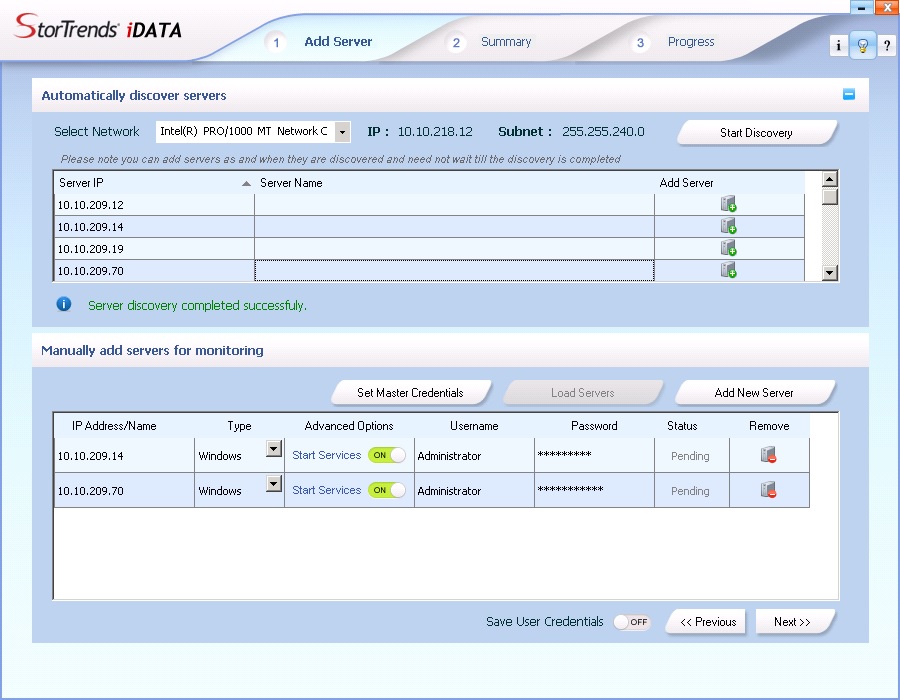Screen dimensions: 900x700
Task: Switch to the Progress step tab
Action: [690, 42]
